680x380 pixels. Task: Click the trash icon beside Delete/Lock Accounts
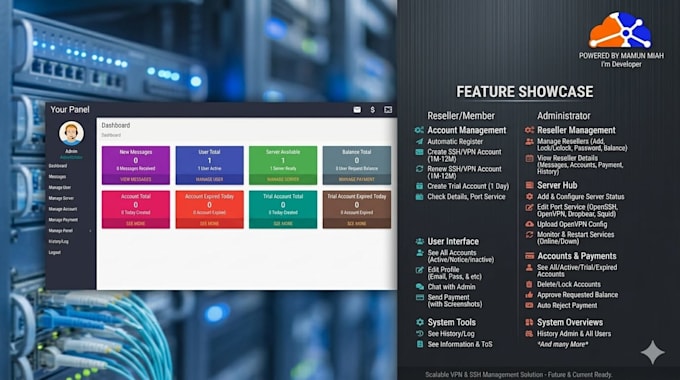click(x=529, y=285)
